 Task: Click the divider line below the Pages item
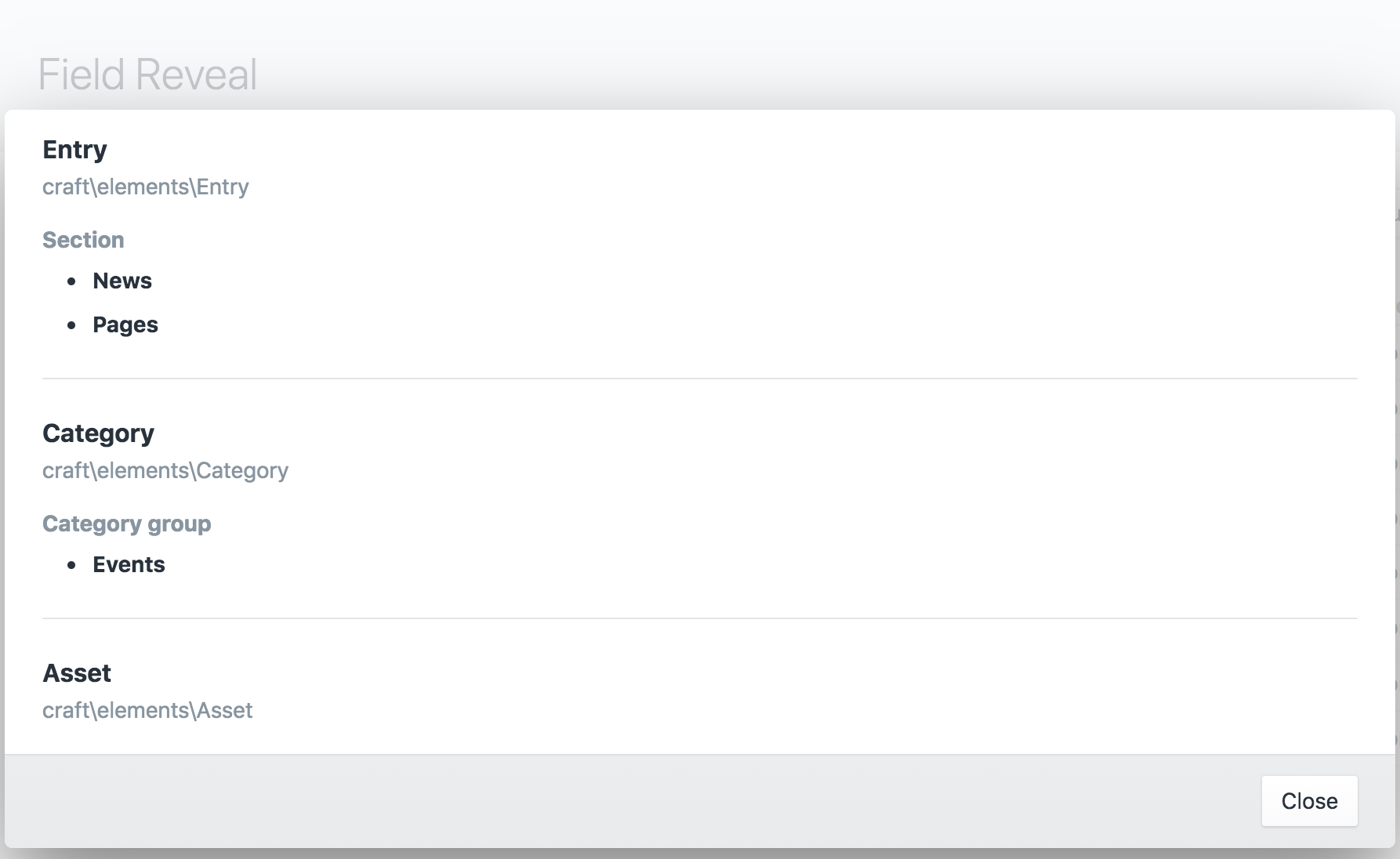pyautogui.click(x=699, y=379)
